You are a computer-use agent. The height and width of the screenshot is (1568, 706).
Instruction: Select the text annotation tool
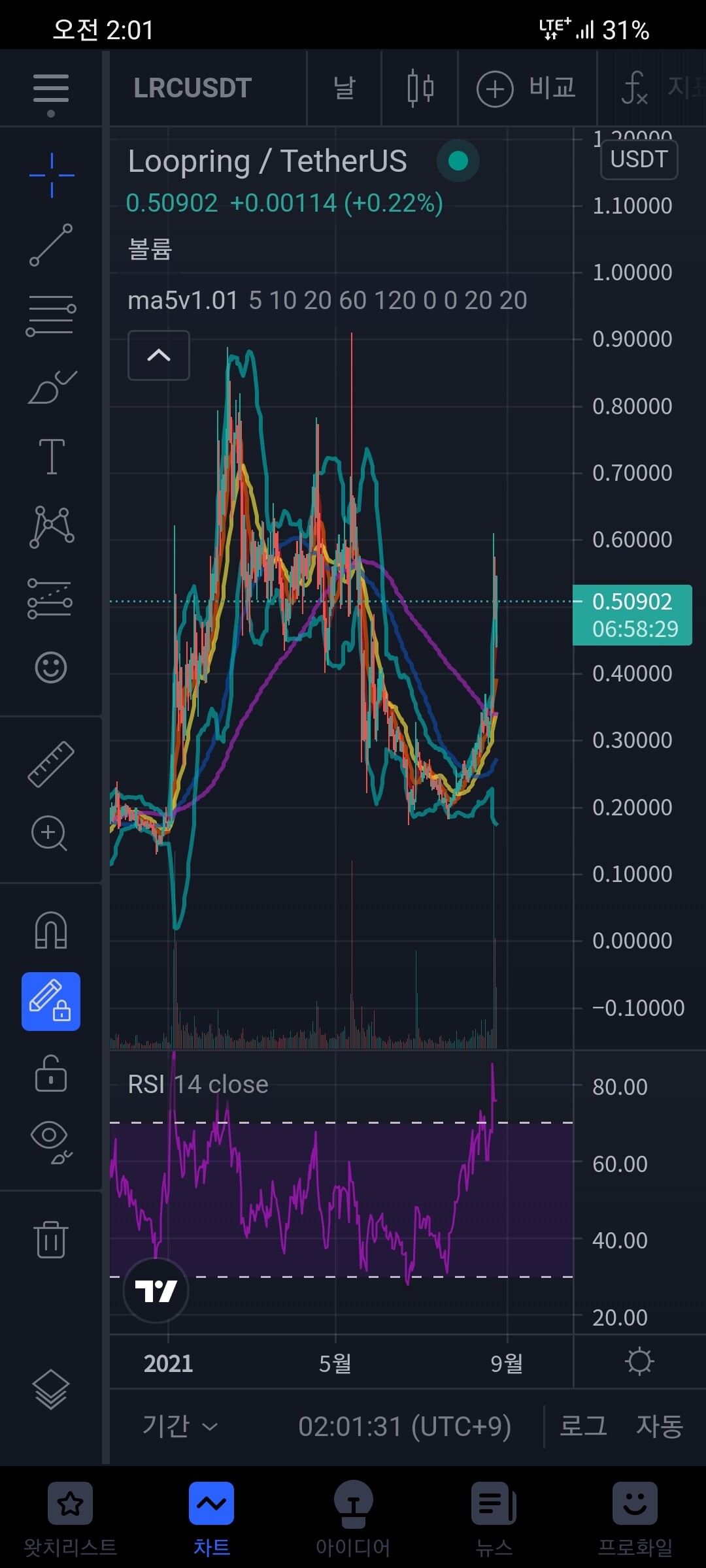52,456
